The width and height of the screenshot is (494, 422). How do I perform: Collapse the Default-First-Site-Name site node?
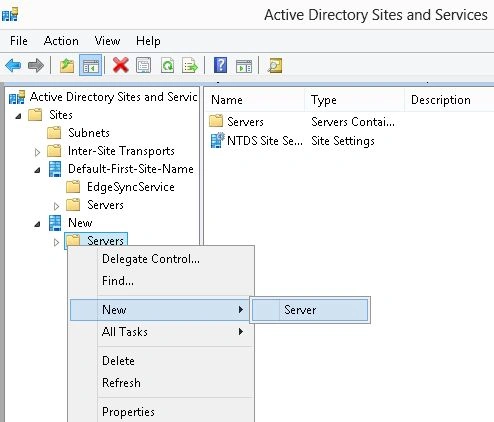click(37, 170)
